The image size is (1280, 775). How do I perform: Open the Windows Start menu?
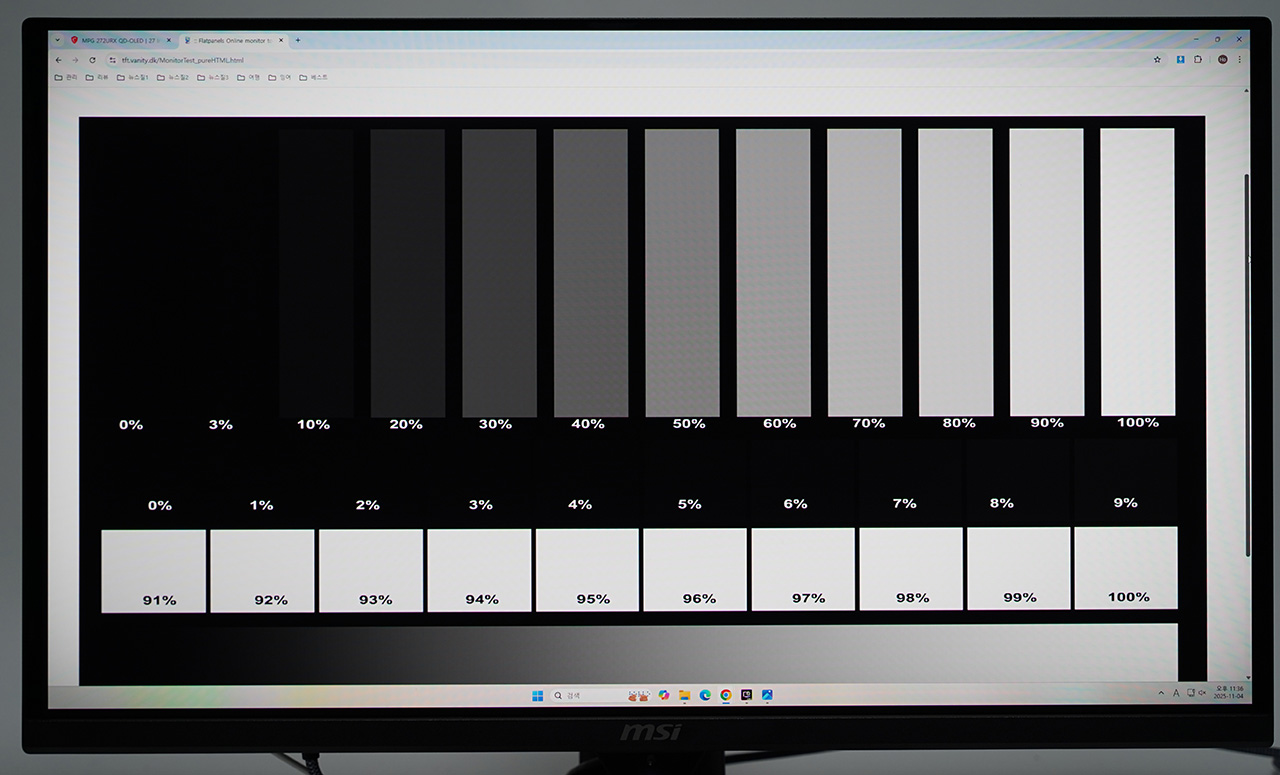(x=537, y=695)
